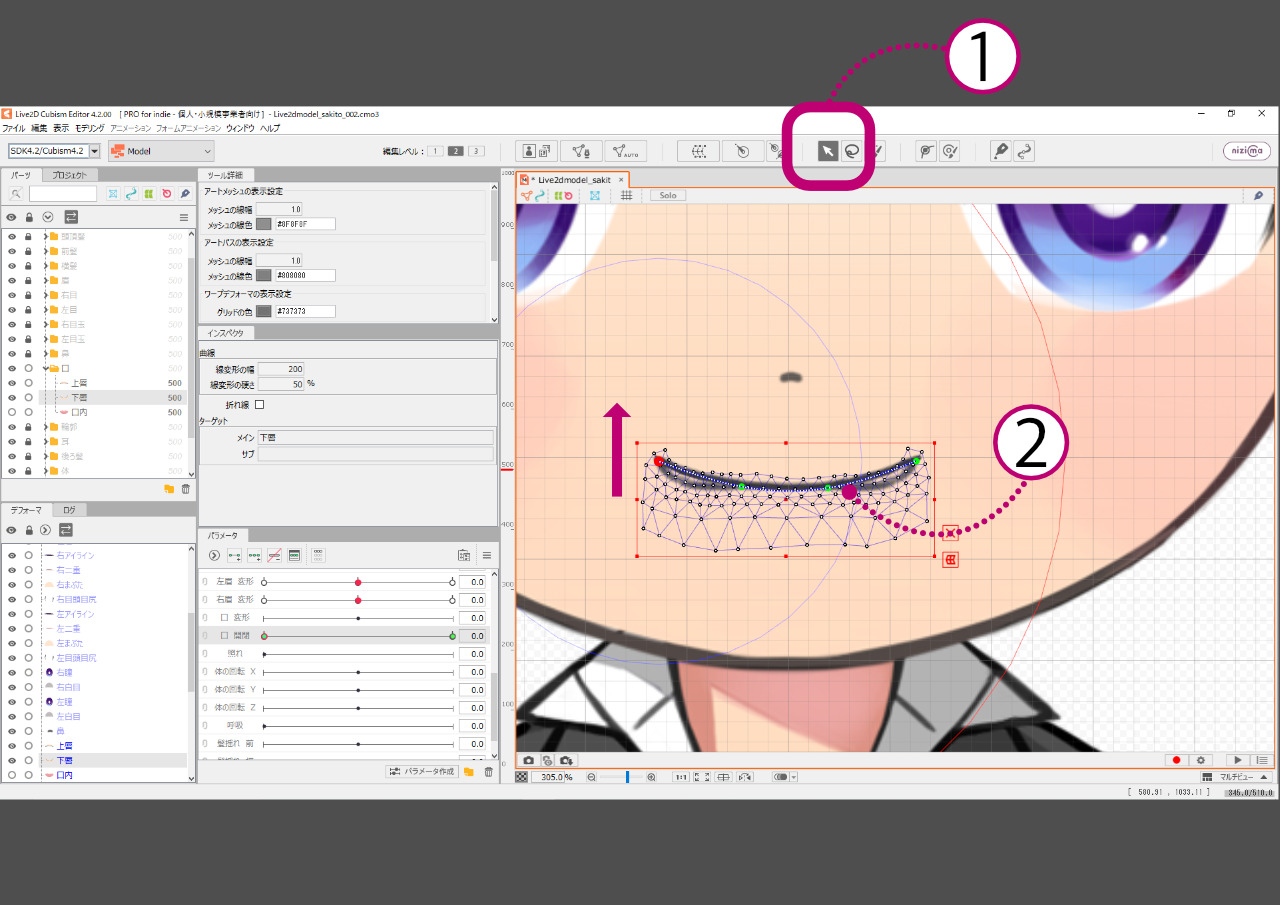This screenshot has width=1280, height=905.
Task: Open the Model workspace dropdown
Action: click(161, 151)
